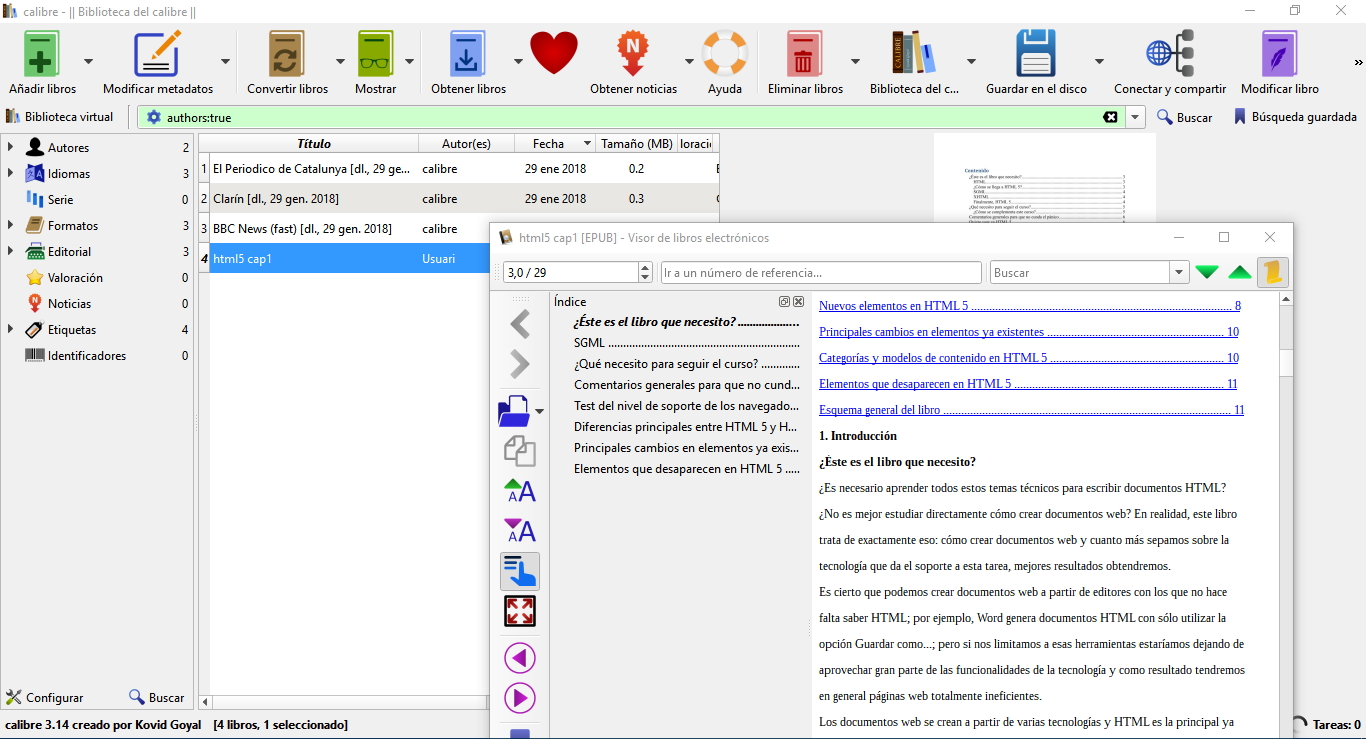Click the Añadir libros icon
This screenshot has width=1366, height=739.
pos(41,53)
